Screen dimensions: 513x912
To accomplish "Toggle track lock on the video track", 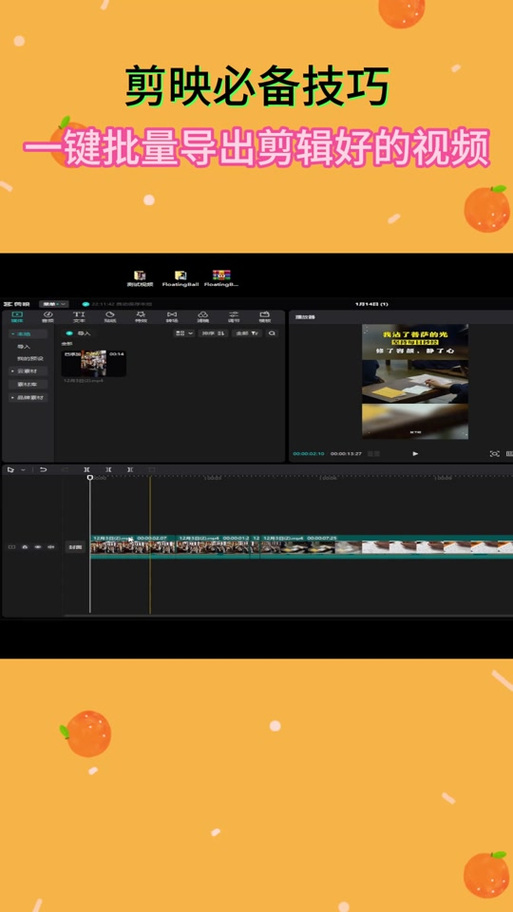I will (25, 547).
